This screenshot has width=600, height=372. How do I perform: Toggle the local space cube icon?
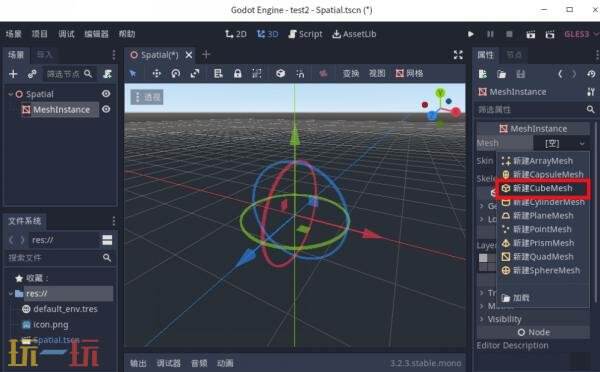tap(280, 73)
